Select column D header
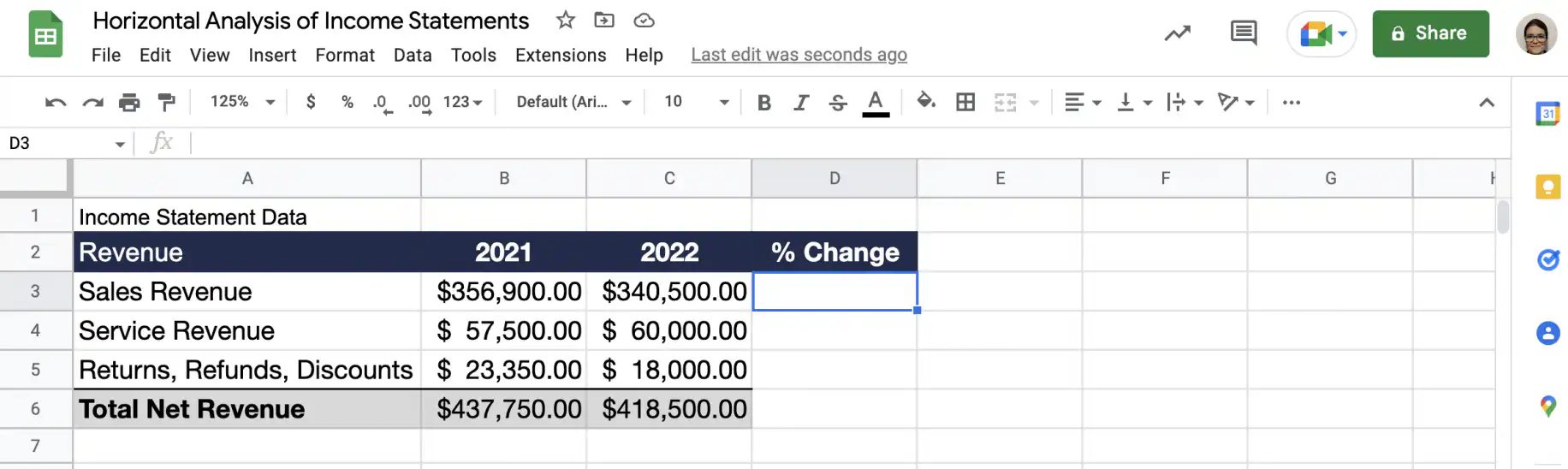1568x469 pixels. 834,178
